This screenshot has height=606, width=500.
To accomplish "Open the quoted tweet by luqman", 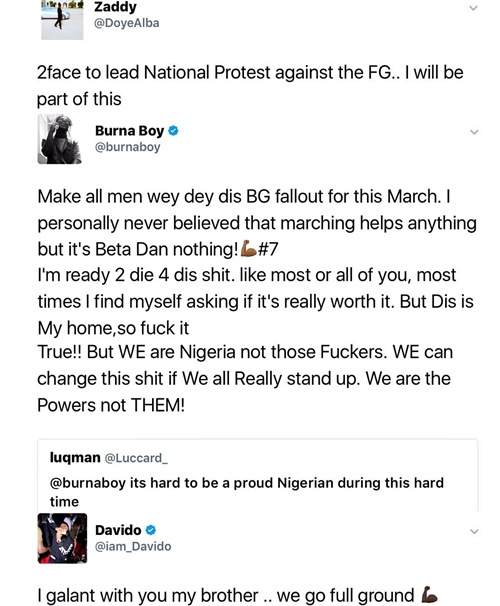I will pyautogui.click(x=258, y=475).
